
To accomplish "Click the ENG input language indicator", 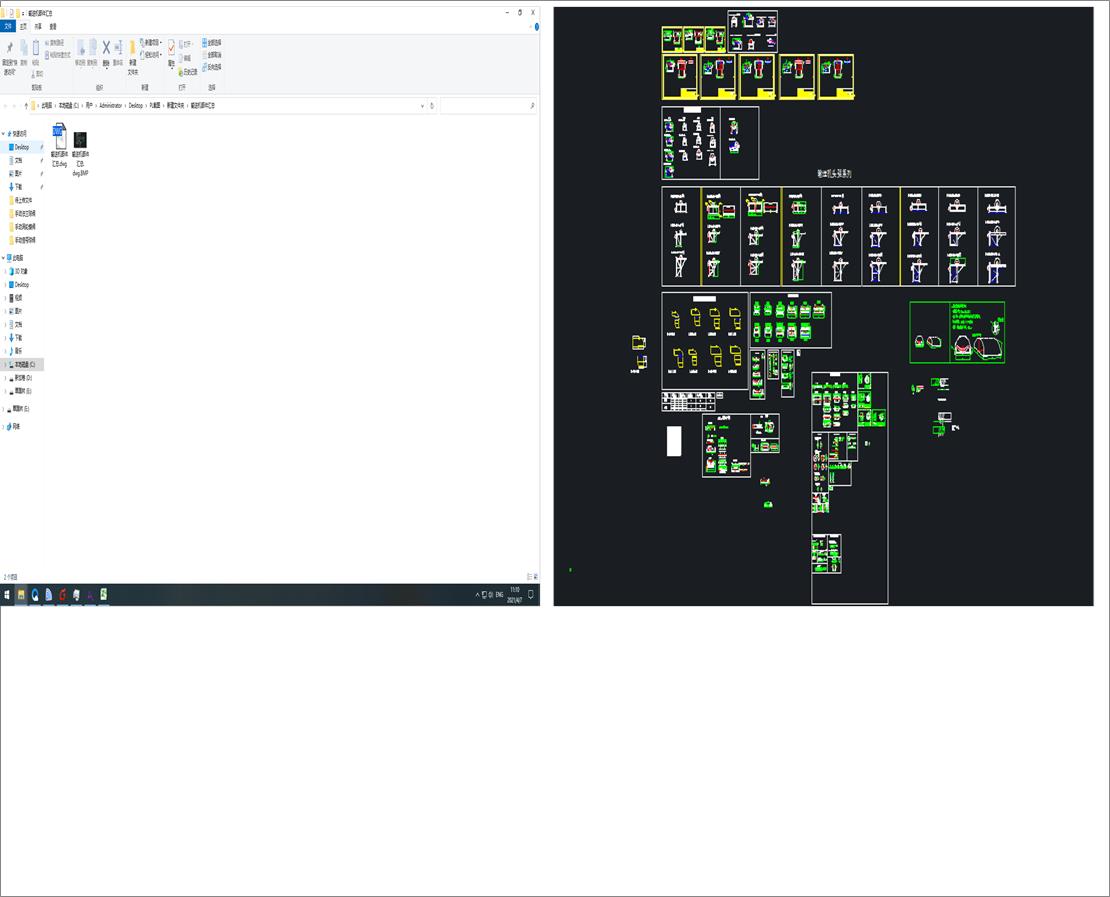I will tap(499, 595).
